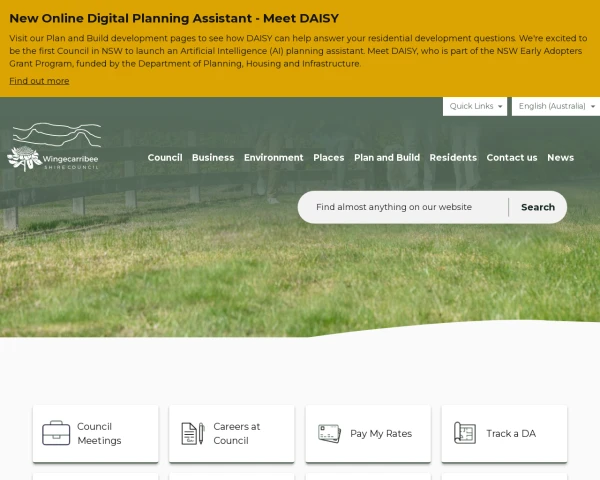
Task: Click the briefcase icon for Council Meetings
Action: (56, 433)
